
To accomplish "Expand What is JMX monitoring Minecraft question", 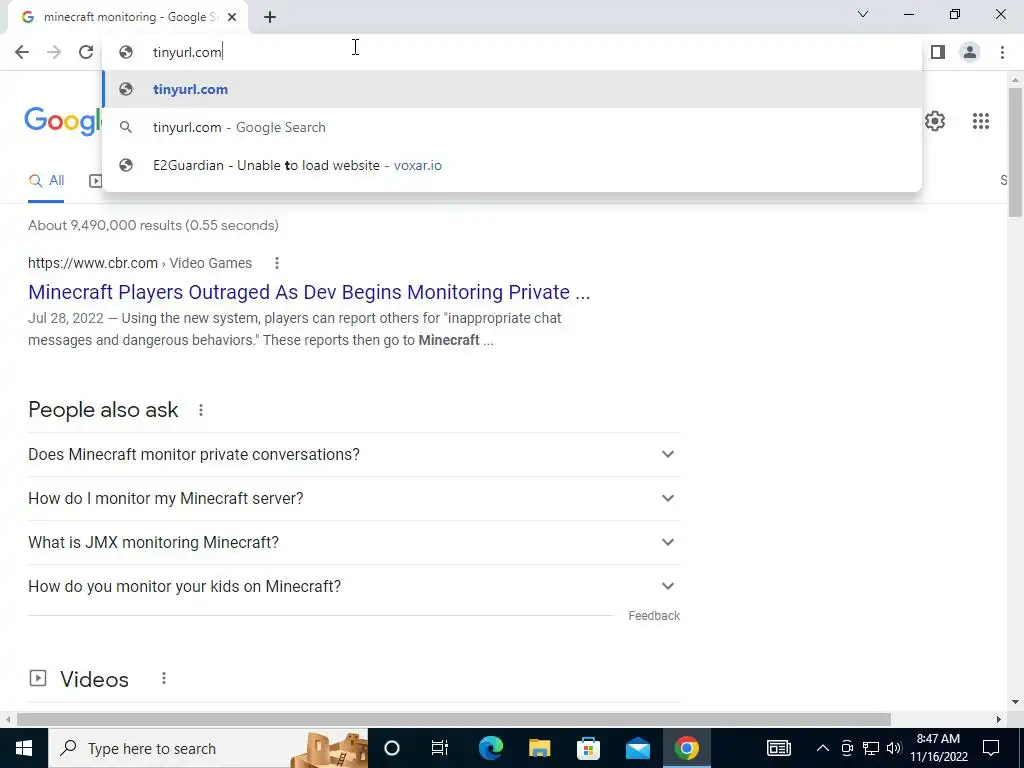I will click(354, 542).
